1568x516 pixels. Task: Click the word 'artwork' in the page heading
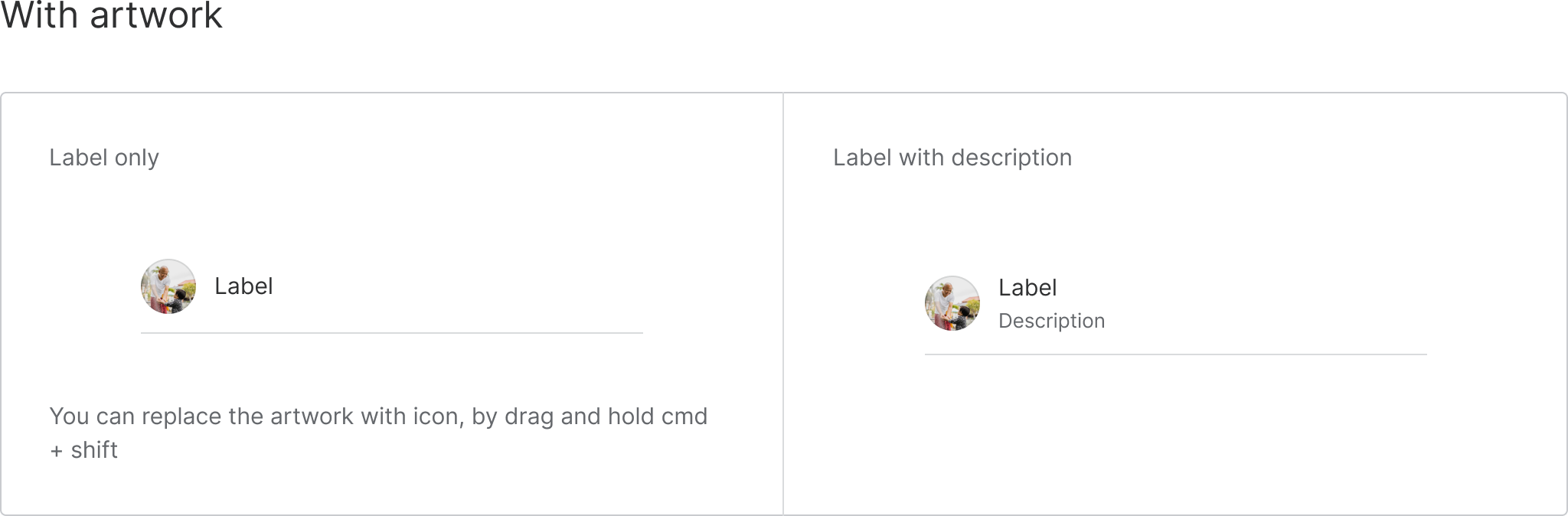pos(156,15)
